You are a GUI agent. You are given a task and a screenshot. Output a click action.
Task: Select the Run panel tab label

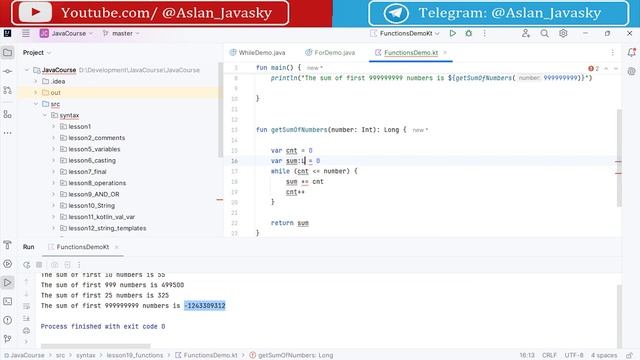coord(29,247)
